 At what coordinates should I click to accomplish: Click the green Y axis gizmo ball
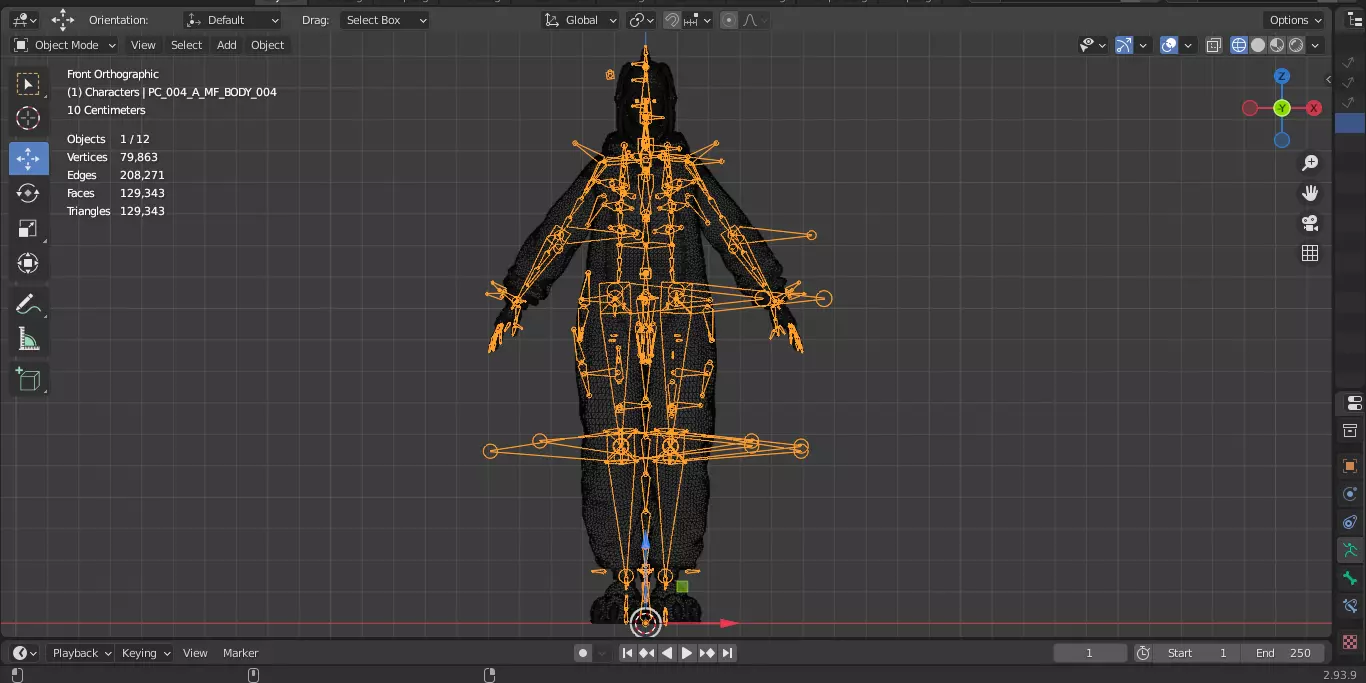coord(1282,108)
